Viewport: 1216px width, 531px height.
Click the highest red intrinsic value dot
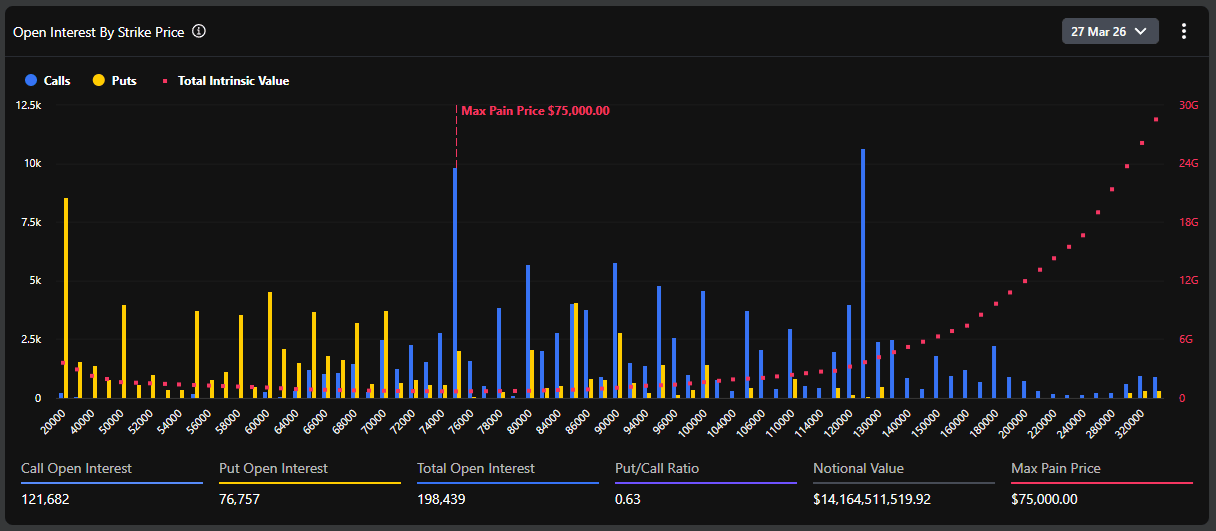[x=1156, y=120]
